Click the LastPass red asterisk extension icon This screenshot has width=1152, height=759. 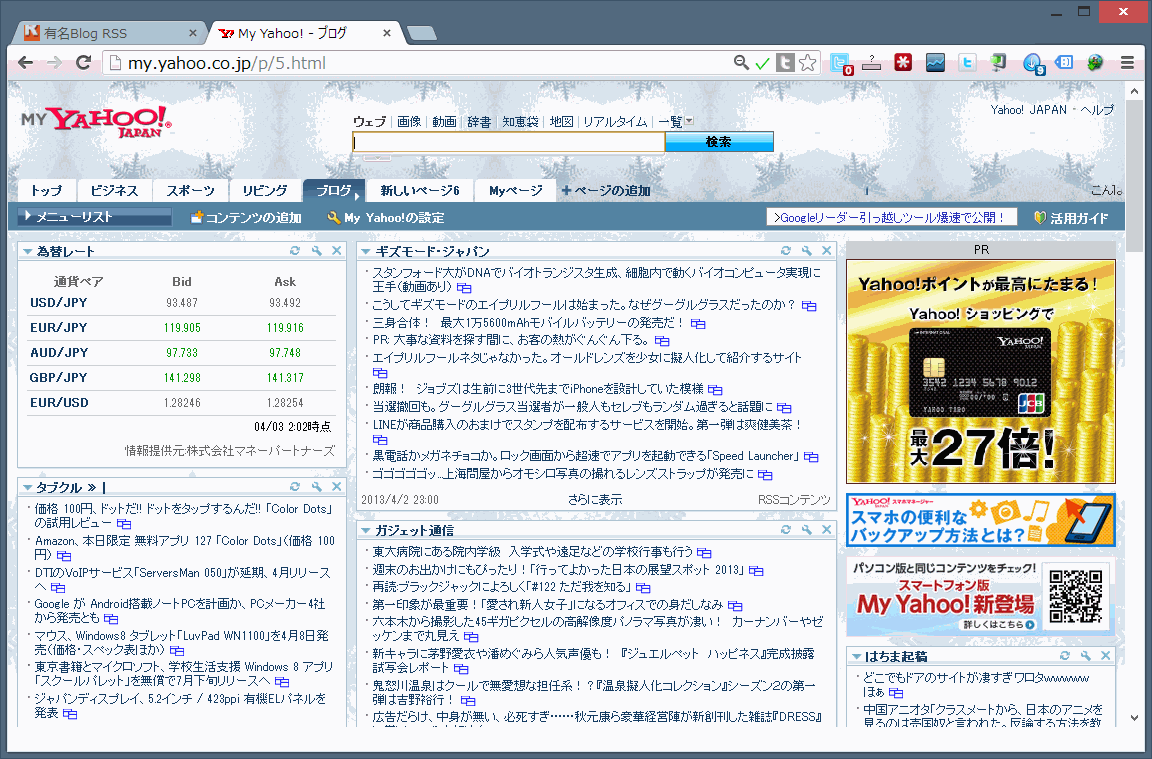(x=904, y=63)
